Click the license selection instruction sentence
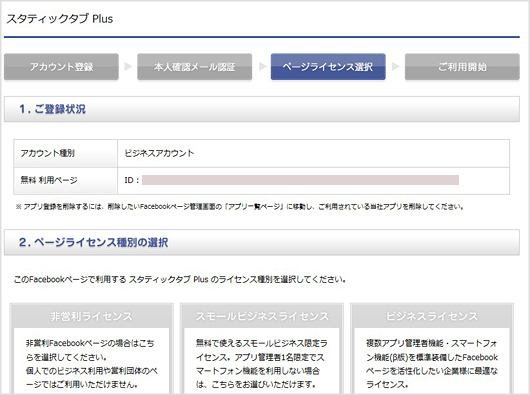Screen dimensions: 530x395 pos(179,279)
